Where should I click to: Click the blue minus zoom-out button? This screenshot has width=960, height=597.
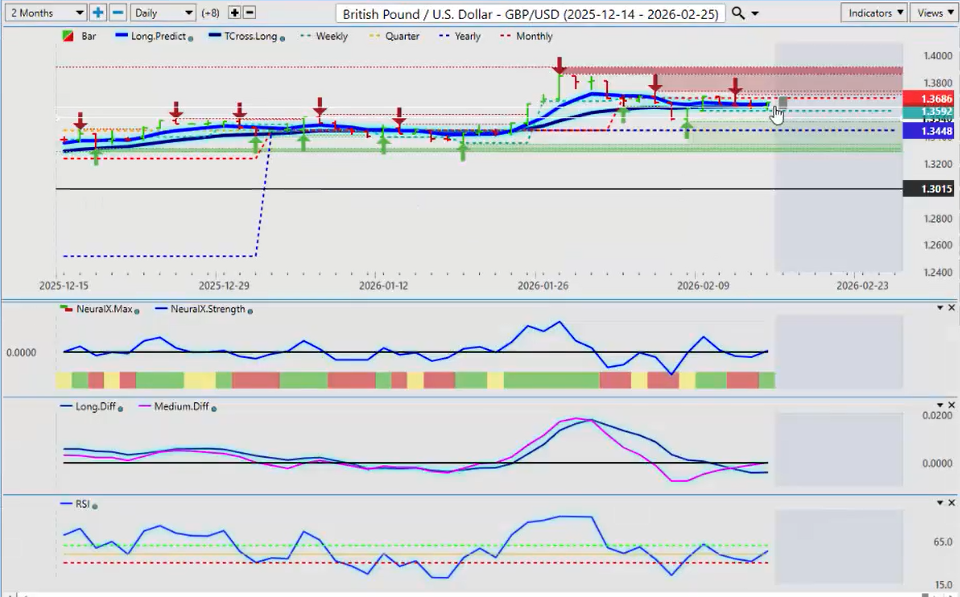(117, 13)
